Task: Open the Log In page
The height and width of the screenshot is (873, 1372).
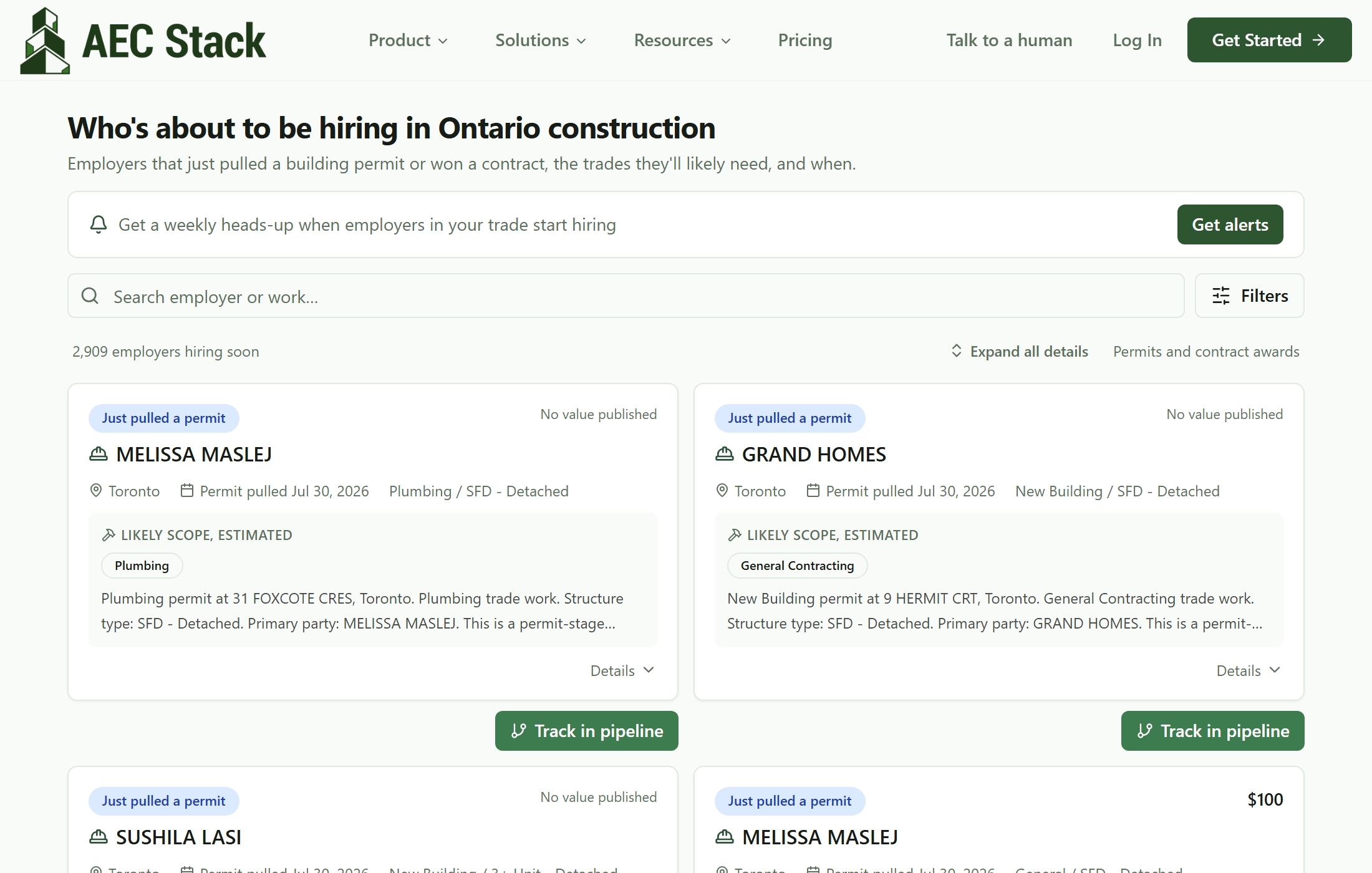Action: tap(1138, 41)
